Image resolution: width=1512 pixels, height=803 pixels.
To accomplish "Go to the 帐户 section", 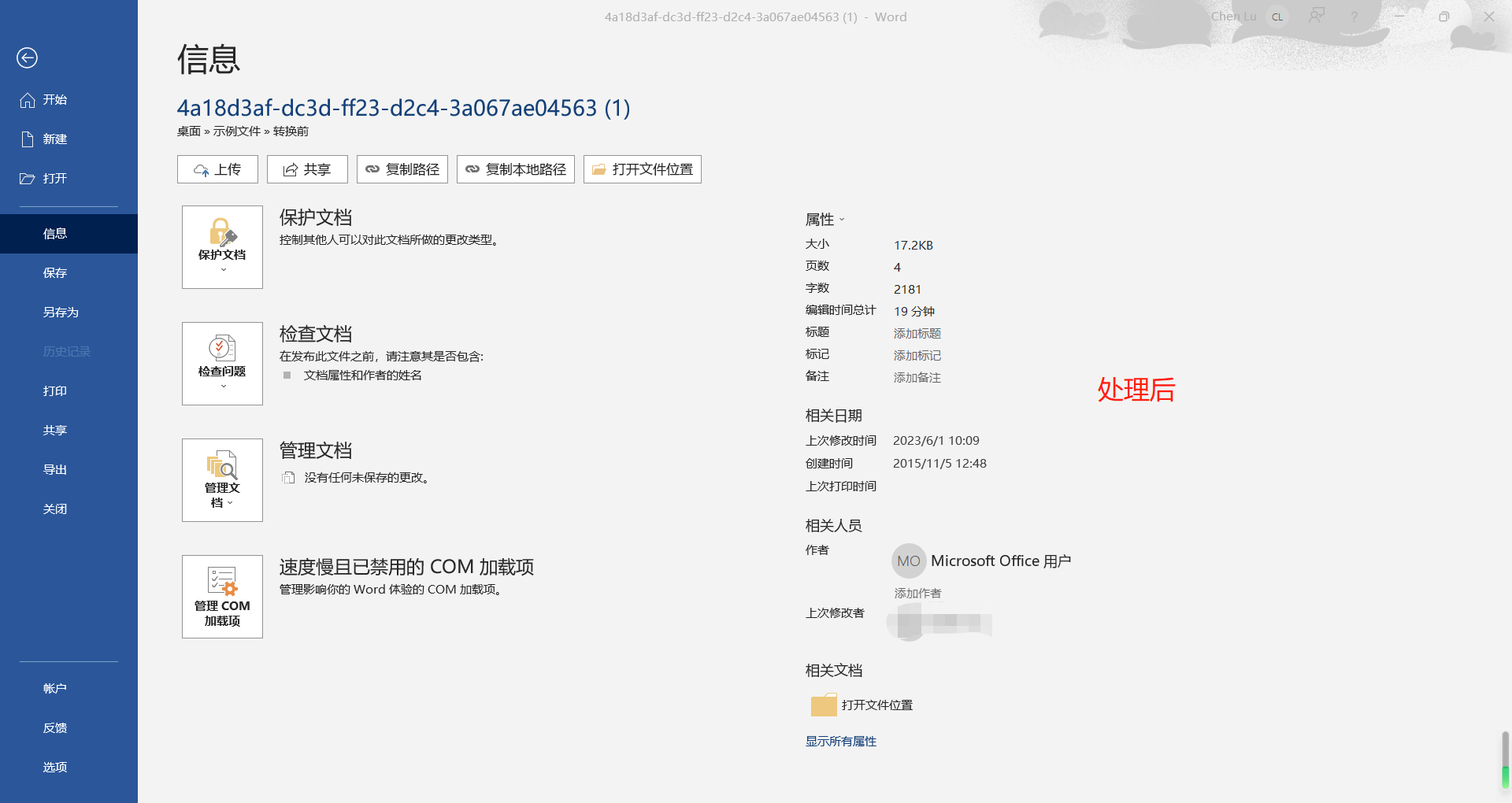I will point(54,687).
